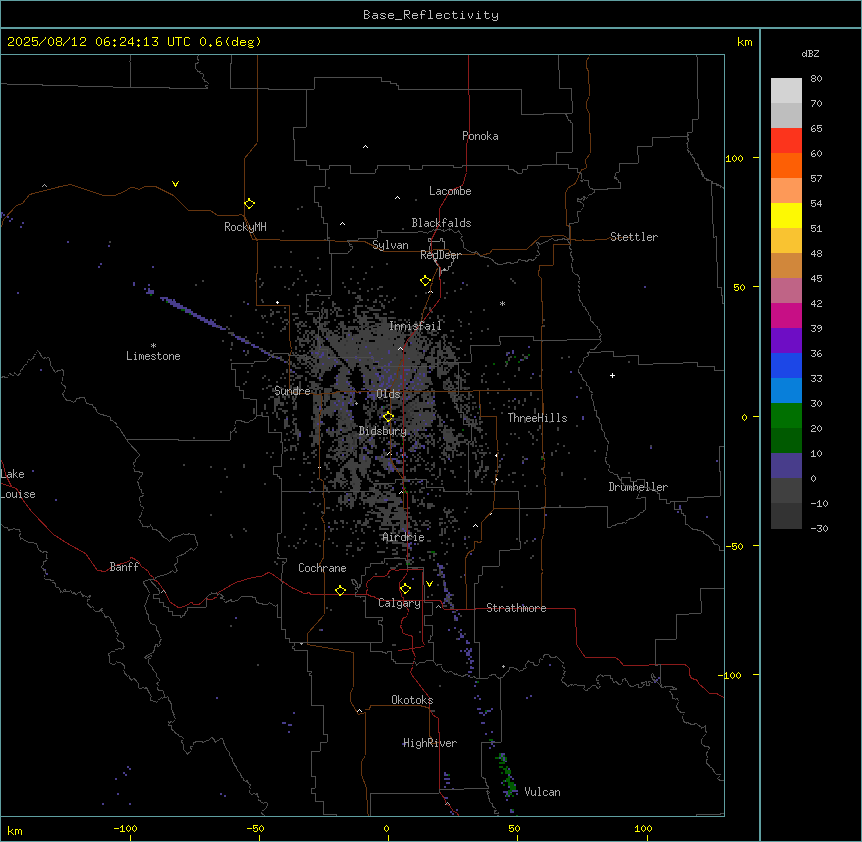Click the Strathmore label
The image size is (862, 842).
pos(516,608)
